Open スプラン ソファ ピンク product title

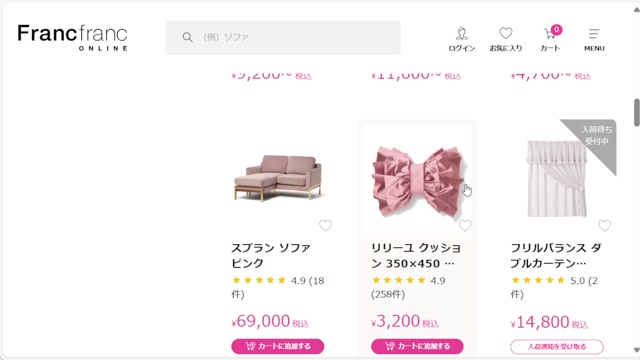coord(271,256)
